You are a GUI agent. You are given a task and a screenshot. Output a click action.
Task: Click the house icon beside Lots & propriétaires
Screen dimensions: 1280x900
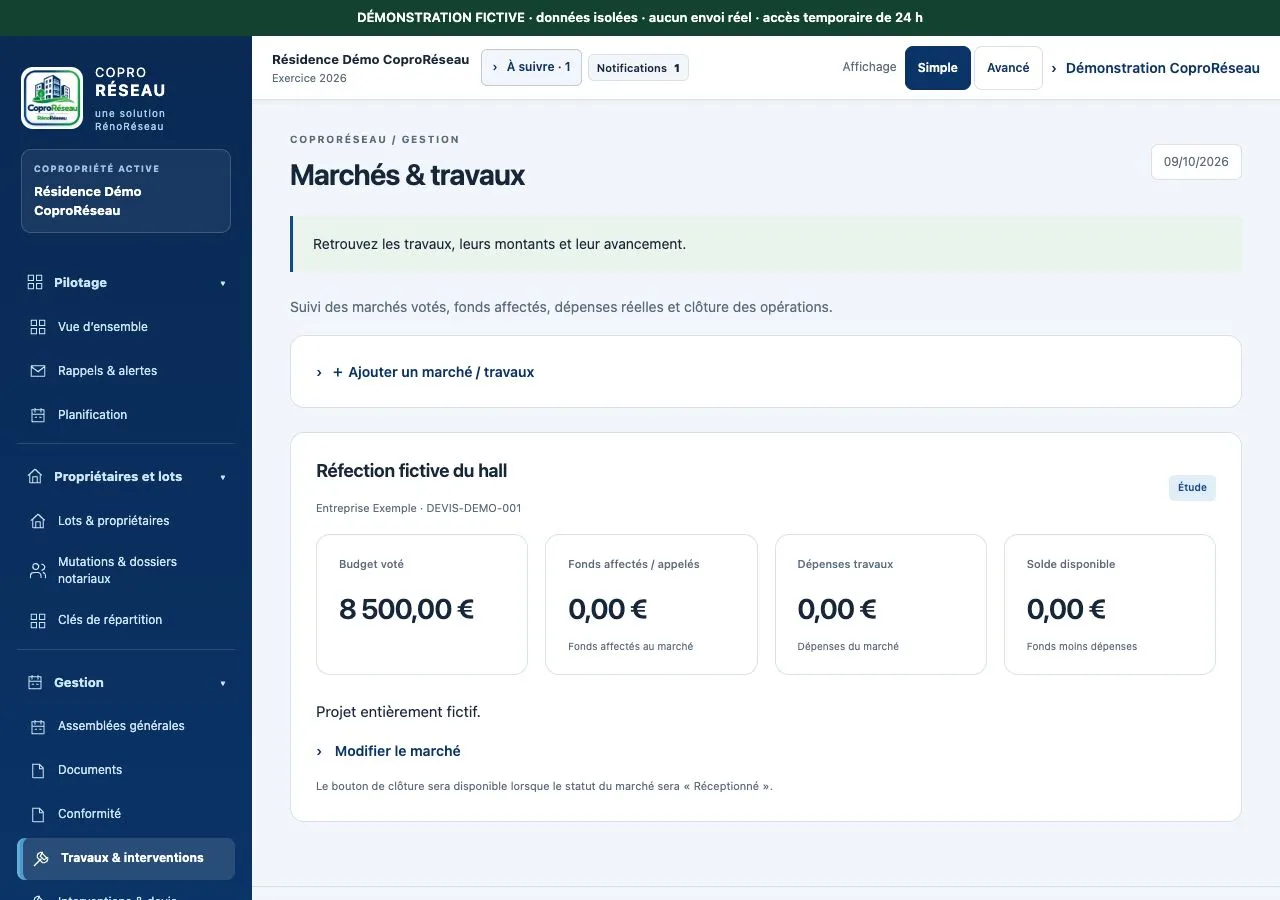(38, 521)
